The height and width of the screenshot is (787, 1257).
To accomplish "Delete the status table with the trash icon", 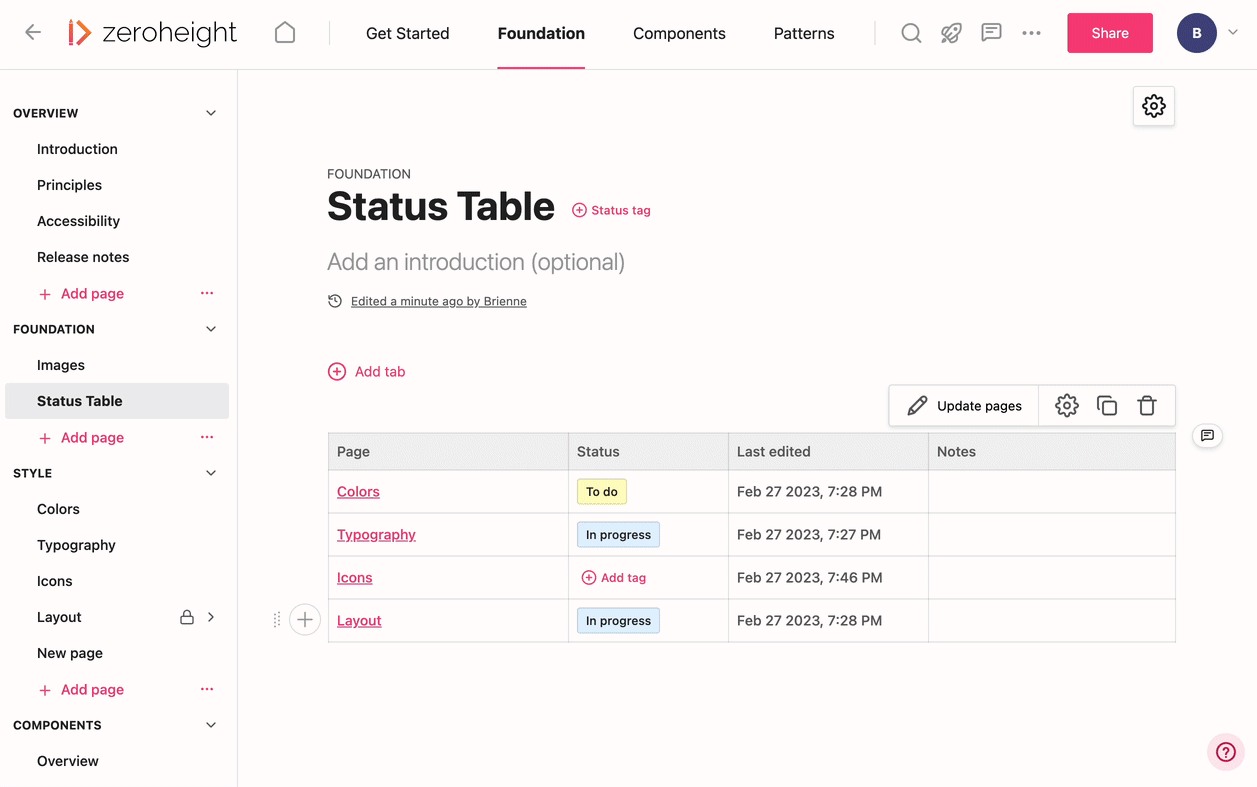I will (x=1146, y=405).
